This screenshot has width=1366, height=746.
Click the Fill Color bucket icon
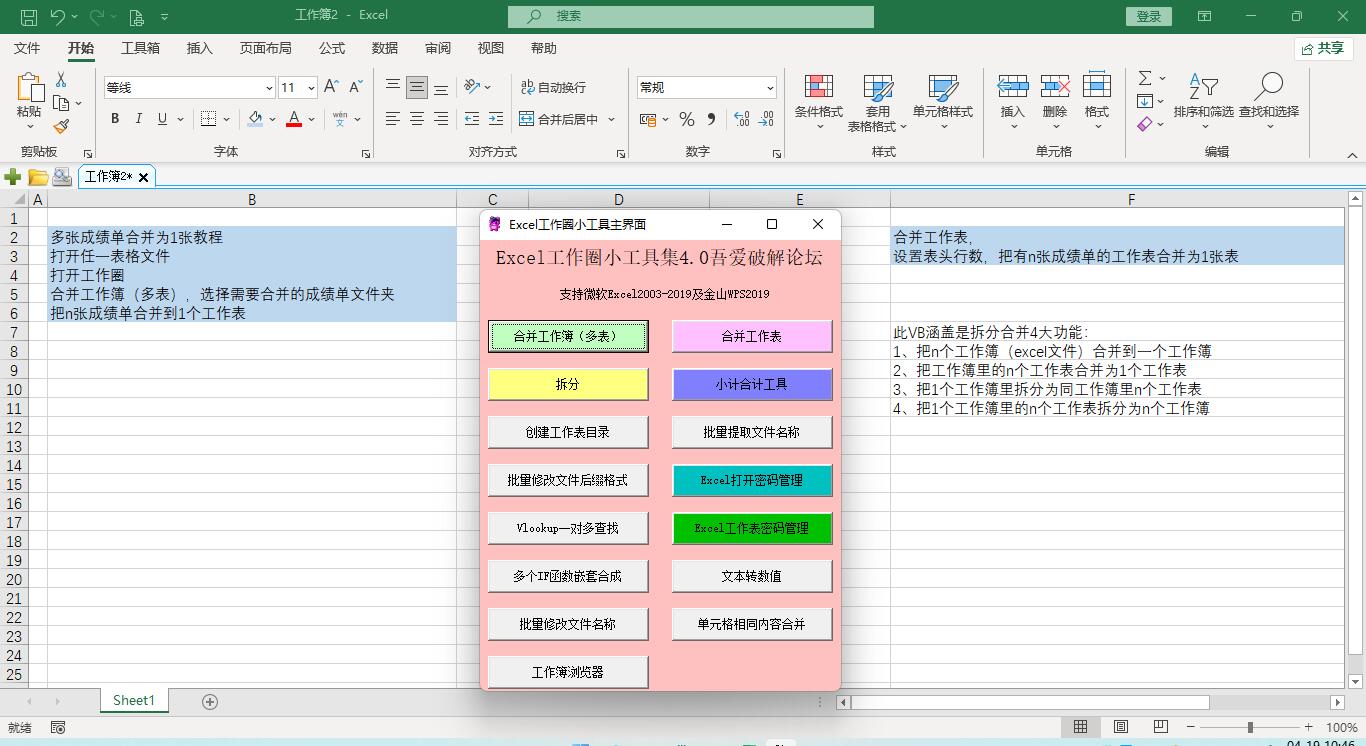255,119
